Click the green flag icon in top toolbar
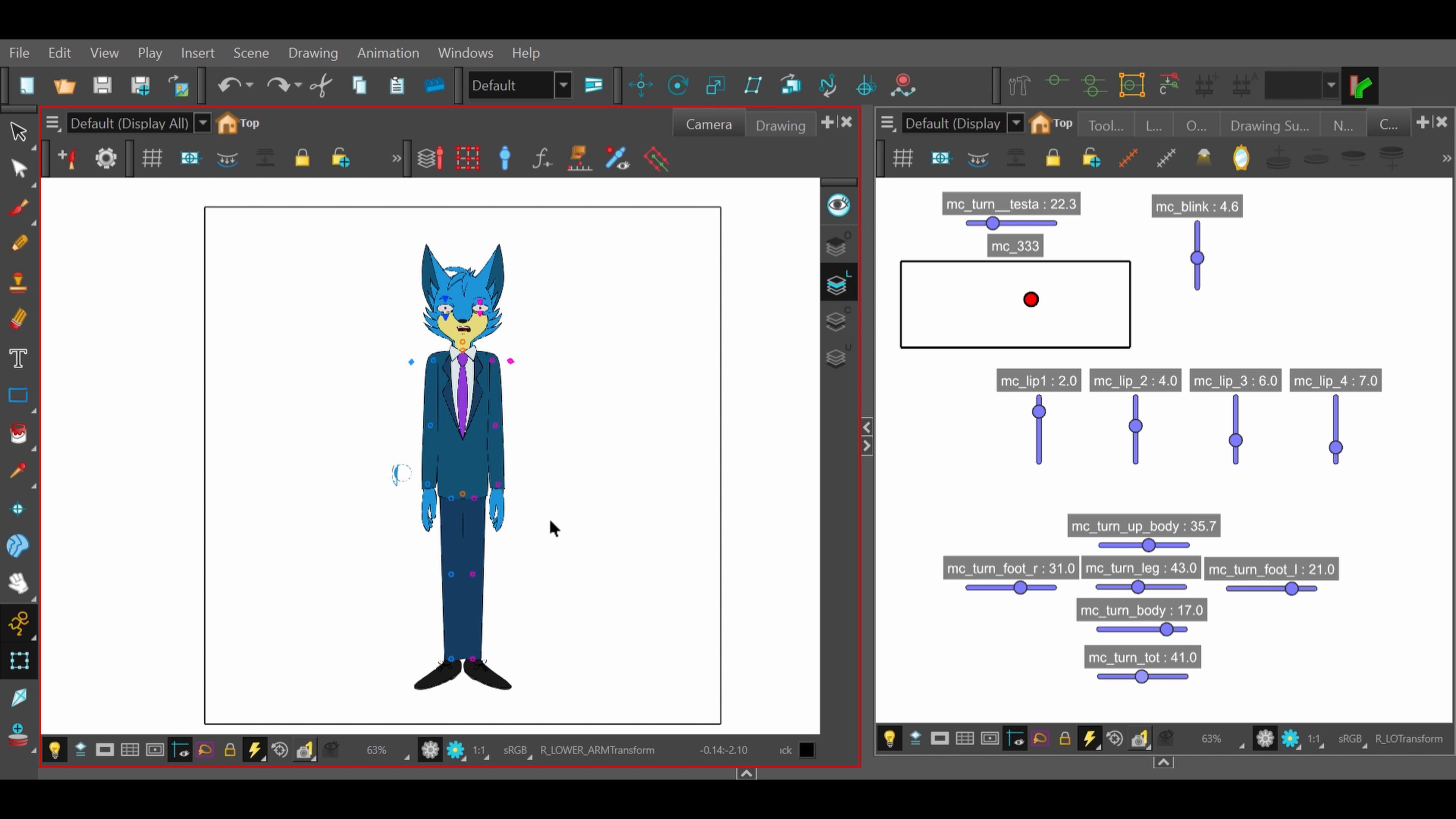Viewport: 1456px width, 819px height. coord(1360,86)
